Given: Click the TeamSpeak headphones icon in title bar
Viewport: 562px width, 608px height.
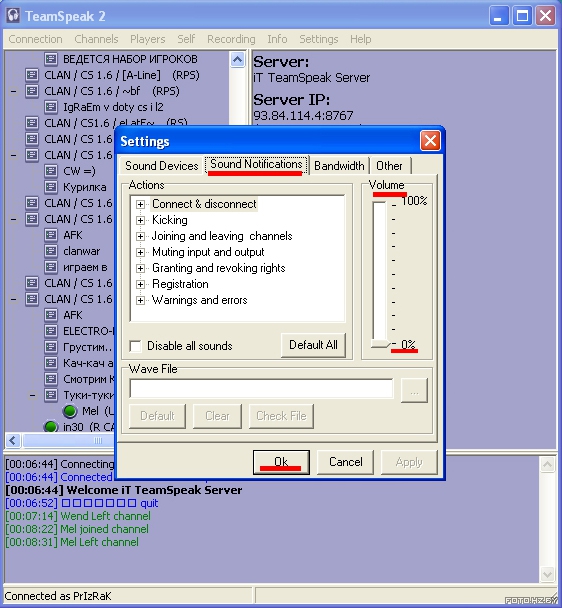Looking at the screenshot, I should pos(13,15).
